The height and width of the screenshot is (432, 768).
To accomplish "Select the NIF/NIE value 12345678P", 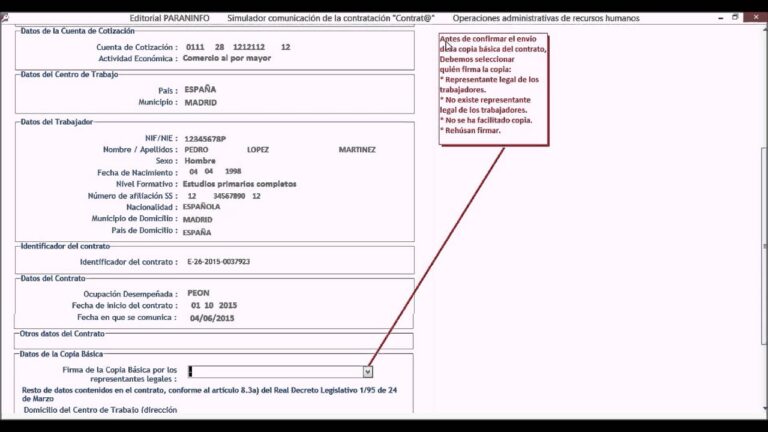I will [204, 138].
